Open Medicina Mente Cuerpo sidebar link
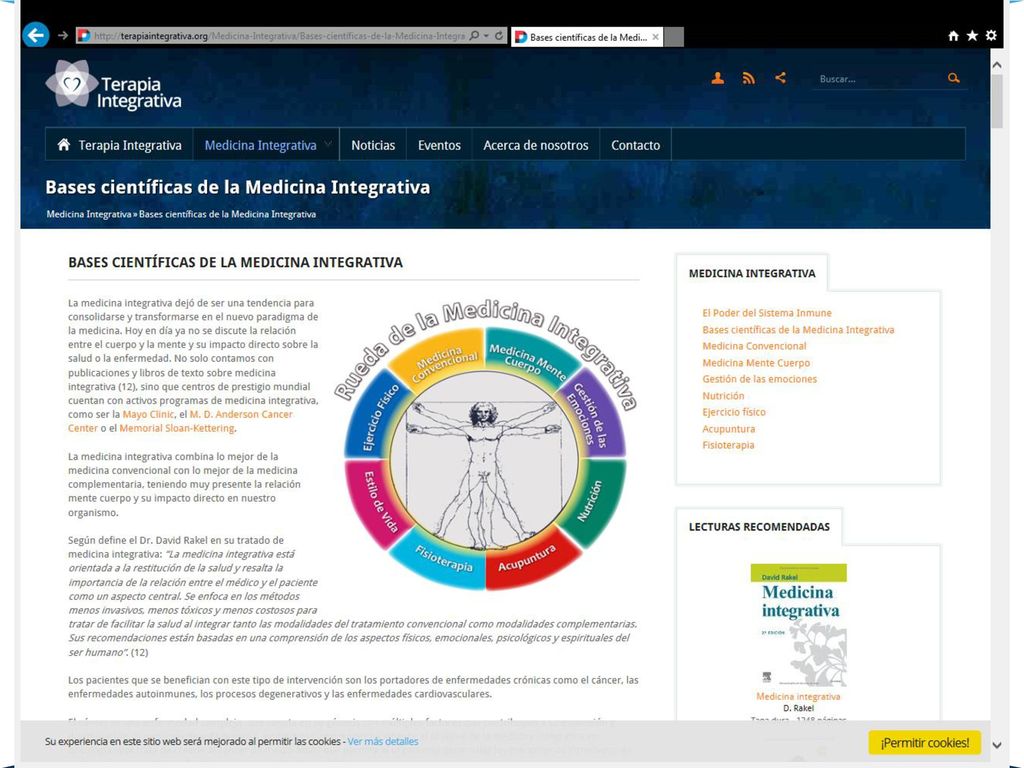 [756, 362]
